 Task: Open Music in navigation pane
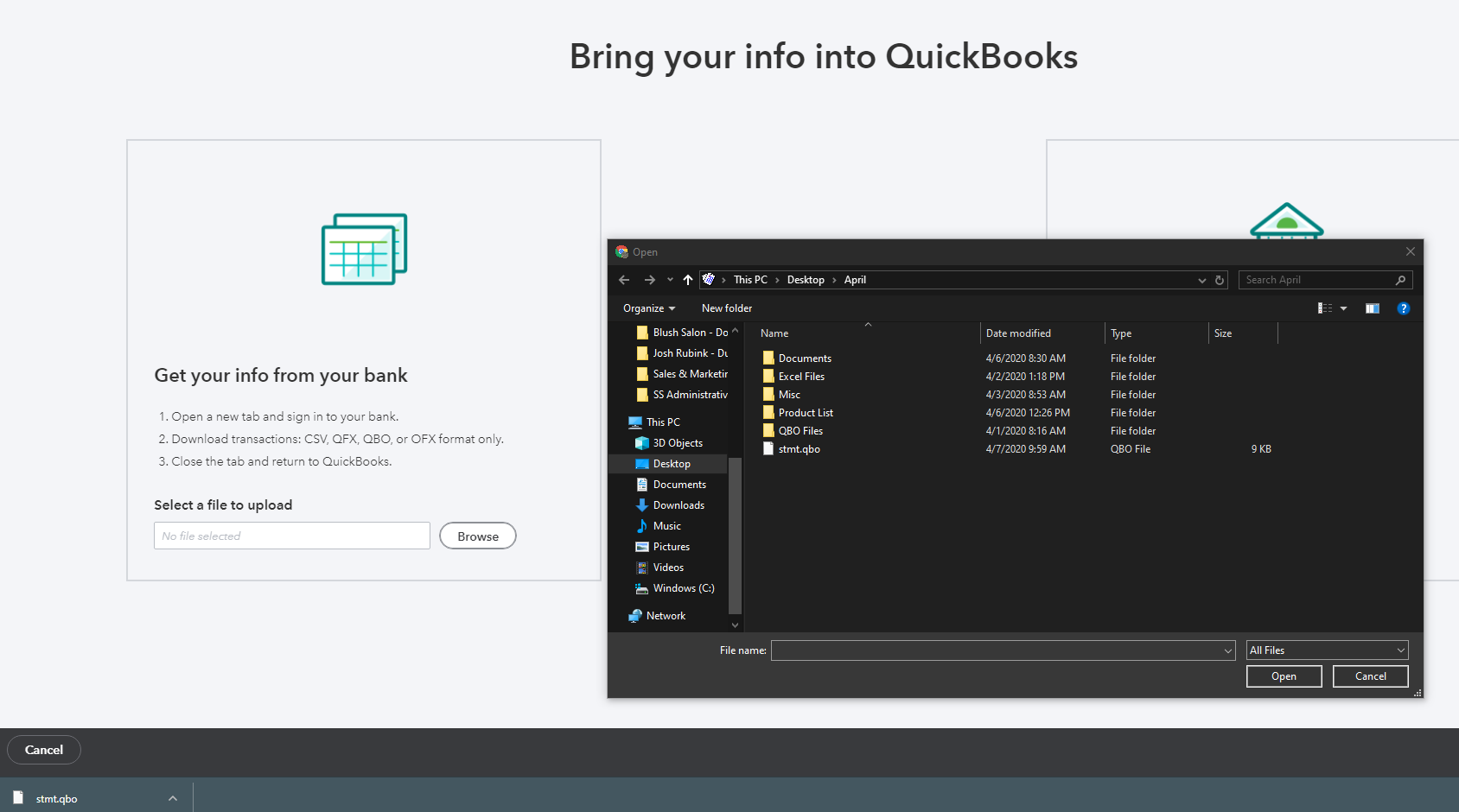point(659,526)
